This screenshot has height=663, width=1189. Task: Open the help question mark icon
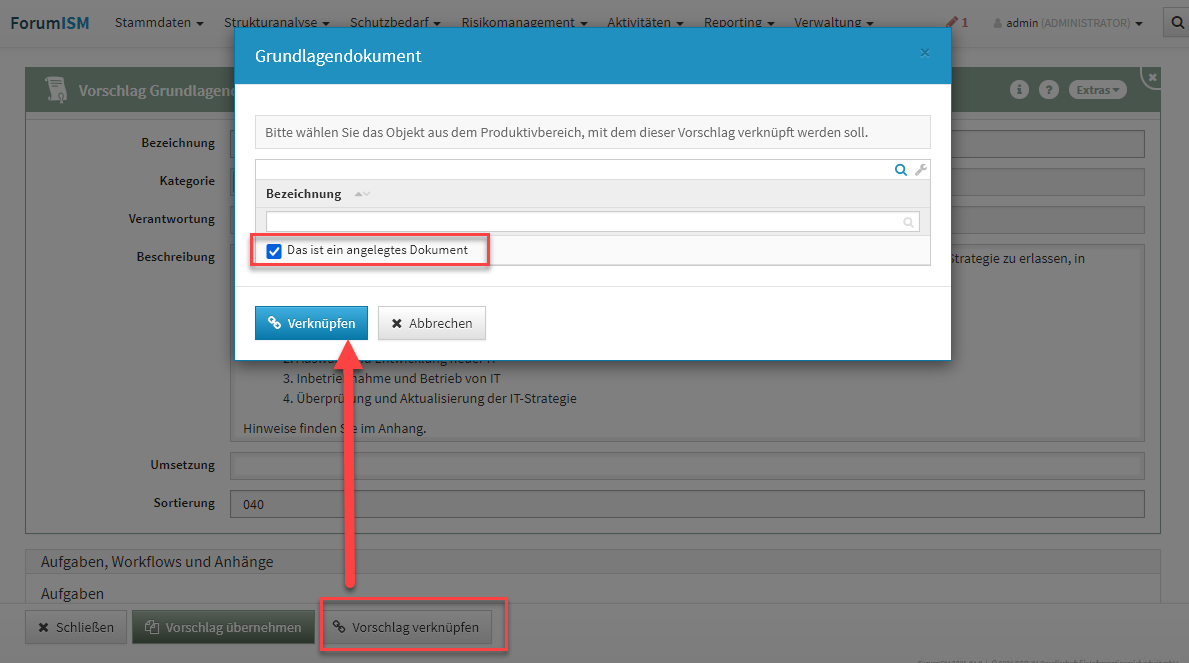coord(1049,90)
